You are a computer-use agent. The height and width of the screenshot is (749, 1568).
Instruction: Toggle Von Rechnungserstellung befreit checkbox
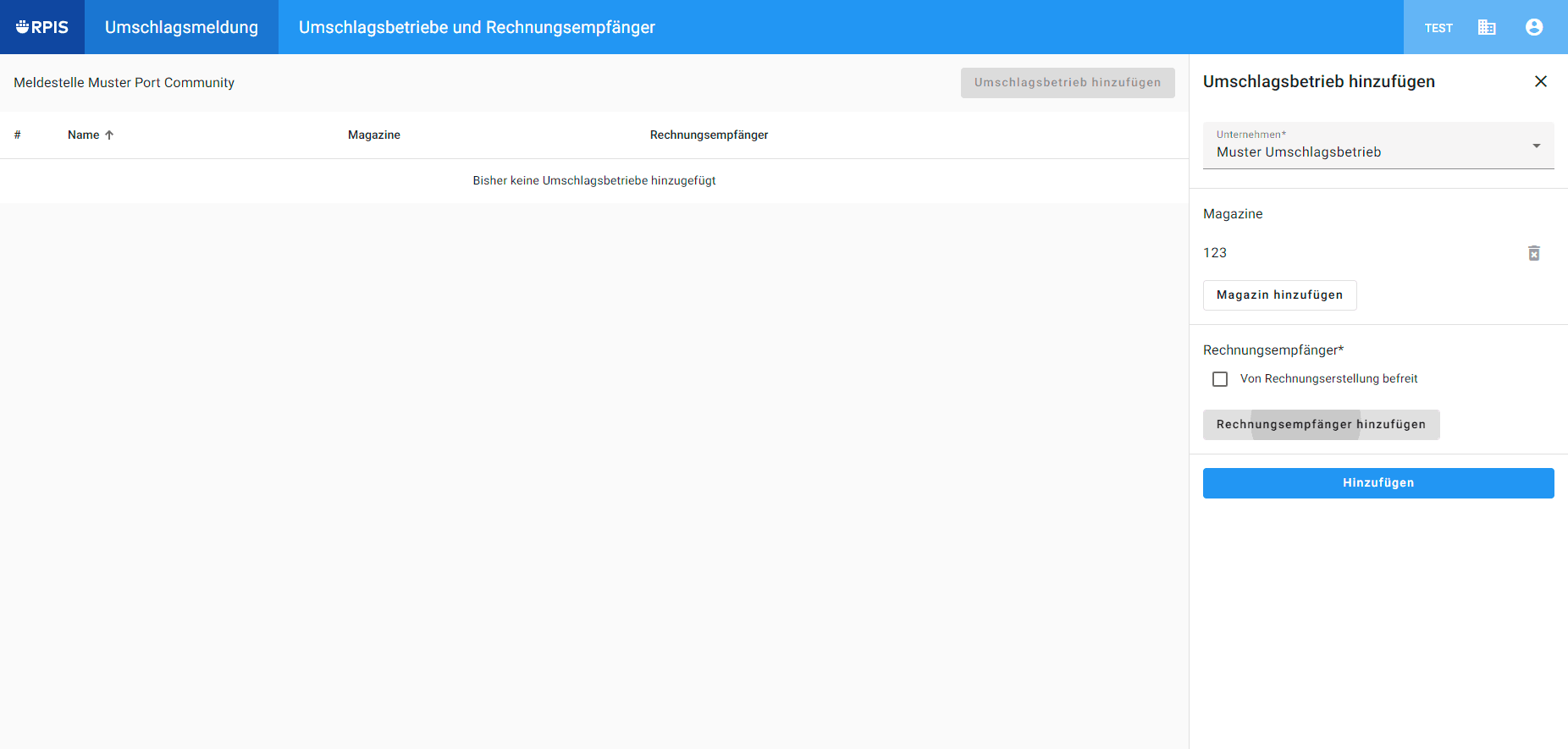[x=1220, y=379]
